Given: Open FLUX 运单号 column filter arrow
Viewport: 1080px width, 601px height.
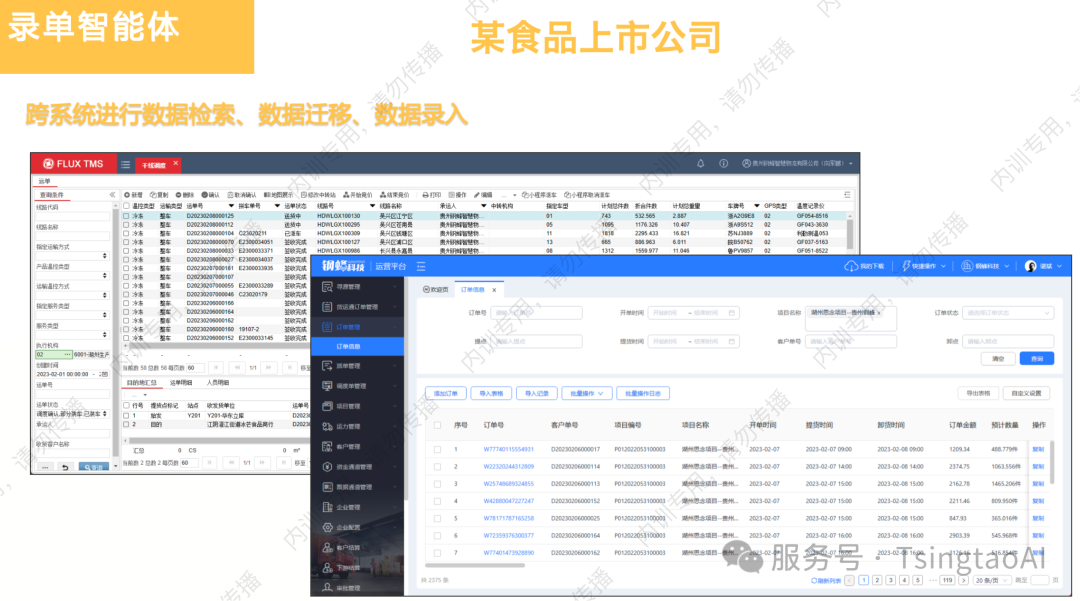Looking at the screenshot, I should pyautogui.click(x=231, y=206).
